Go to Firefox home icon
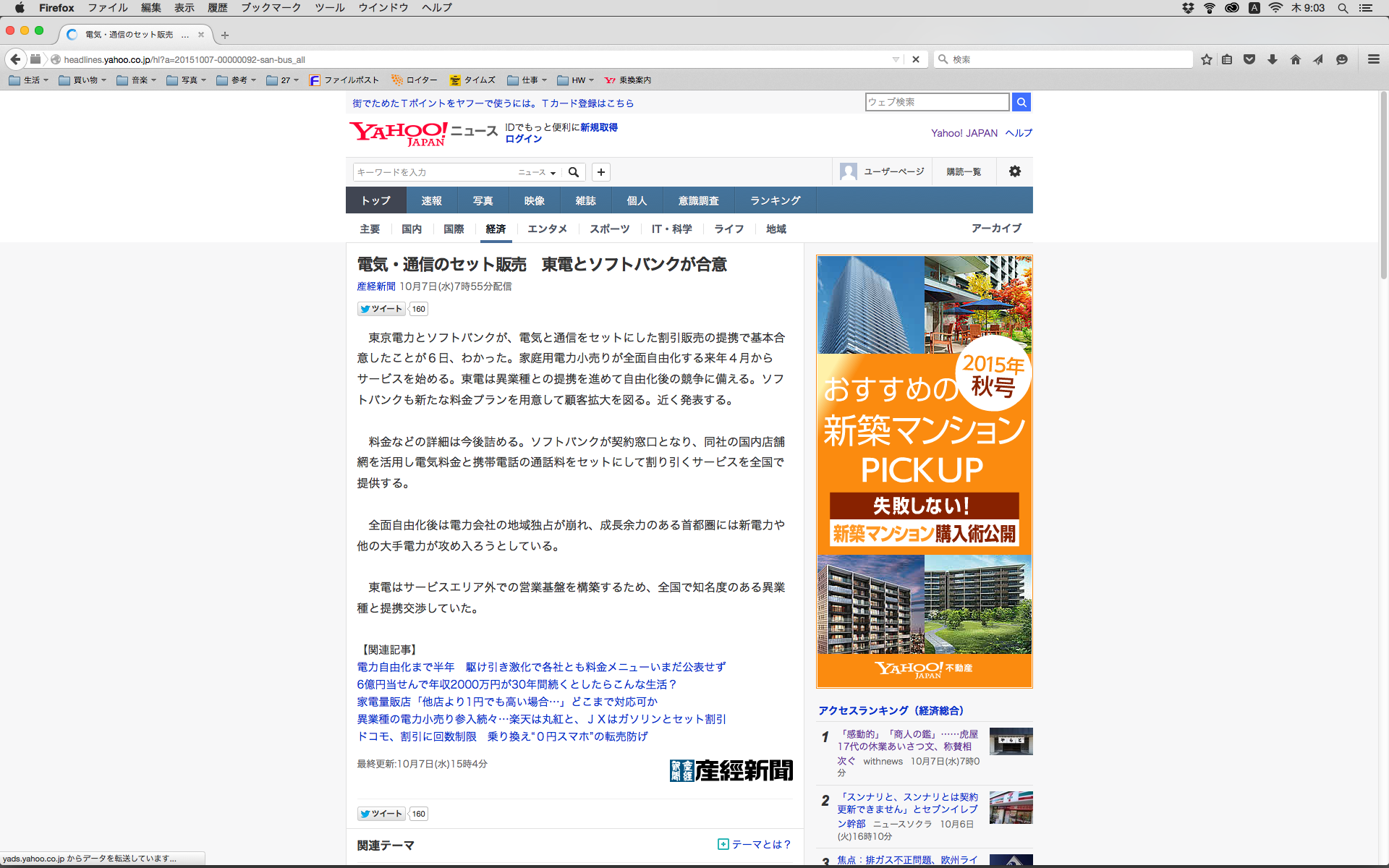This screenshot has width=1389, height=868. pyautogui.click(x=1296, y=59)
